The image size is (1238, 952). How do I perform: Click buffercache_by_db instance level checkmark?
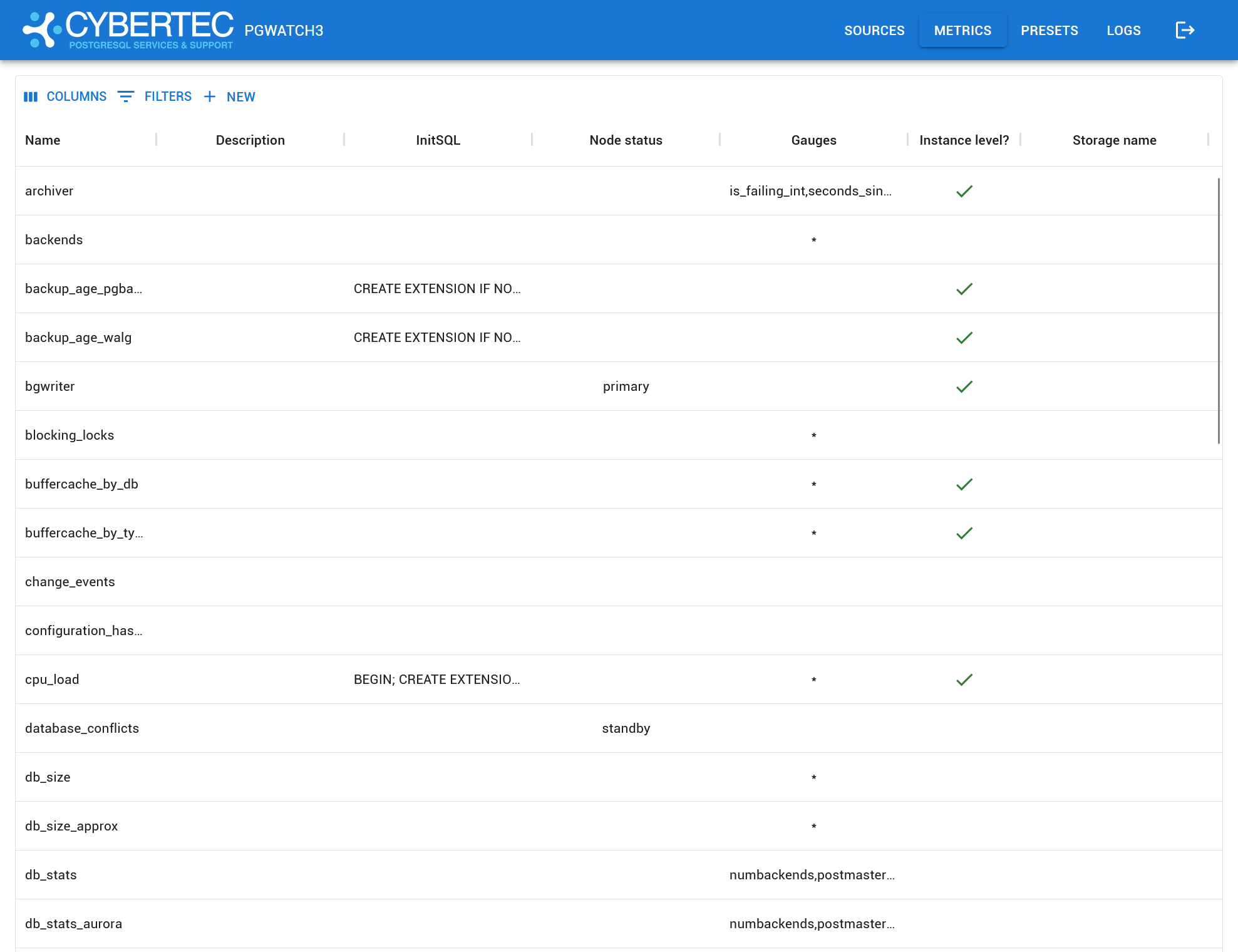(x=964, y=484)
